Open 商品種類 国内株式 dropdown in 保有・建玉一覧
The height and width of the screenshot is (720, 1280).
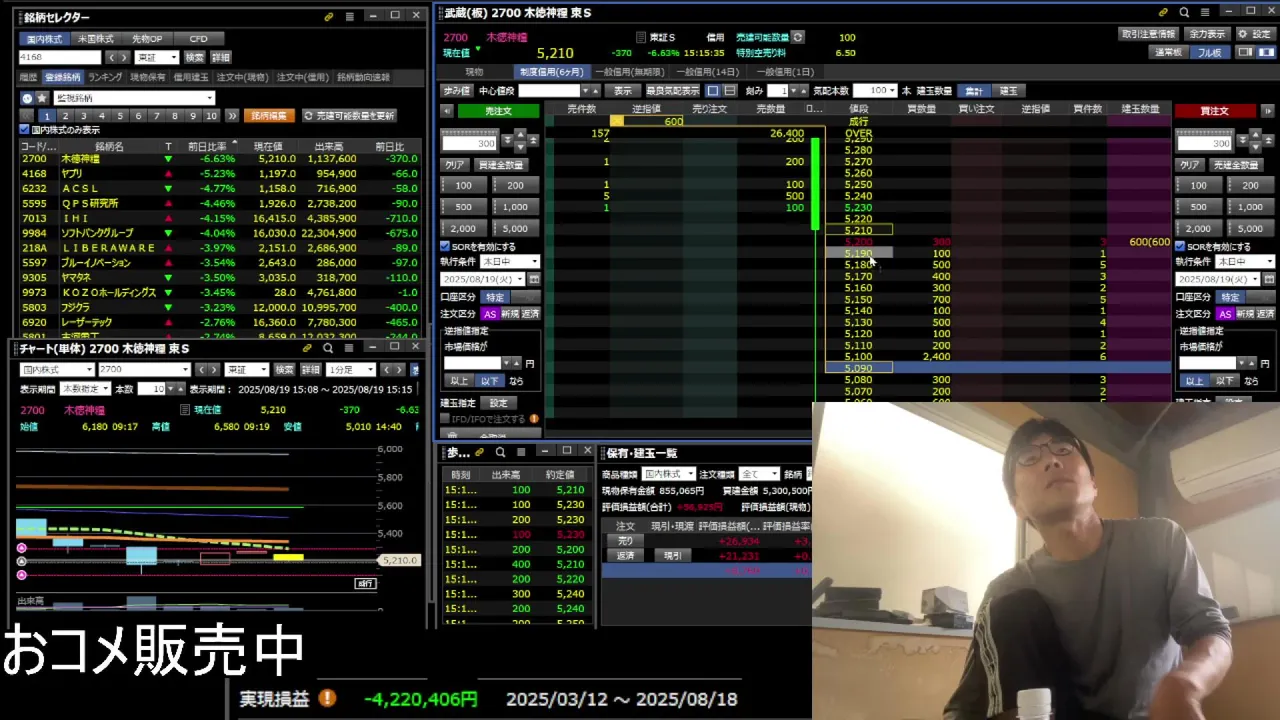[668, 474]
